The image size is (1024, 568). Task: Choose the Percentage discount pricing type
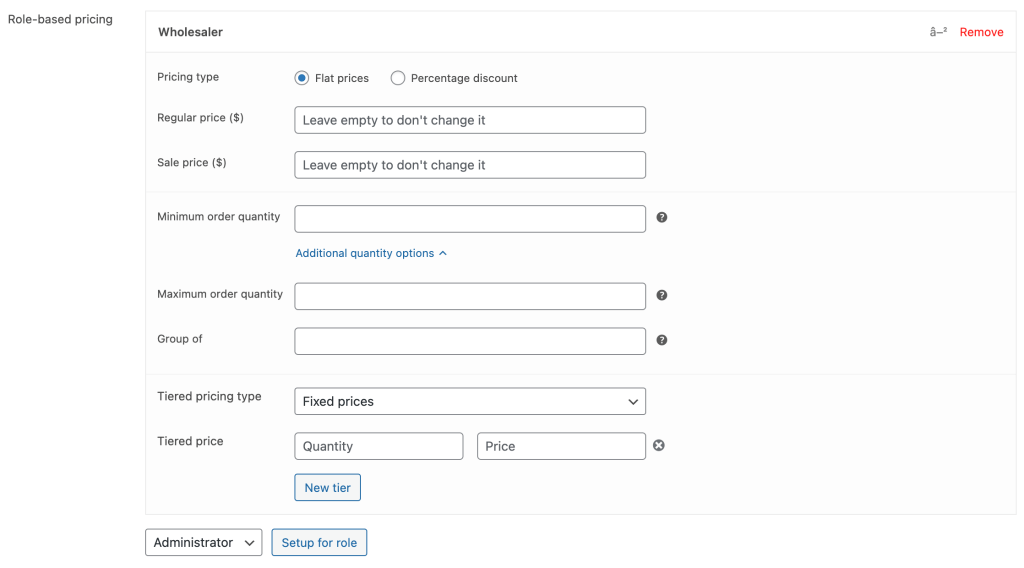(398, 78)
